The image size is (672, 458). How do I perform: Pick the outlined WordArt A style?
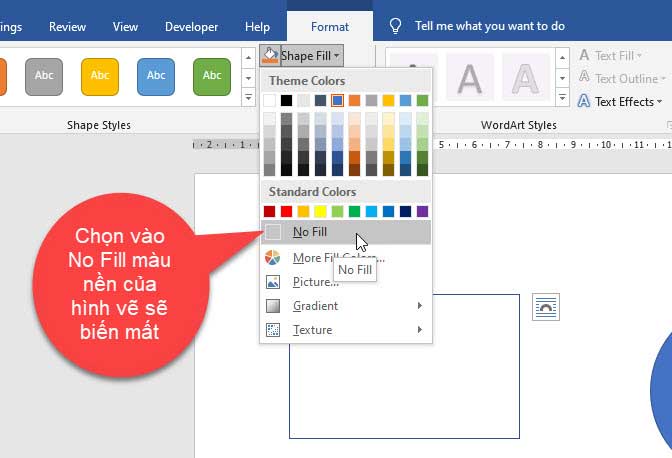click(525, 78)
